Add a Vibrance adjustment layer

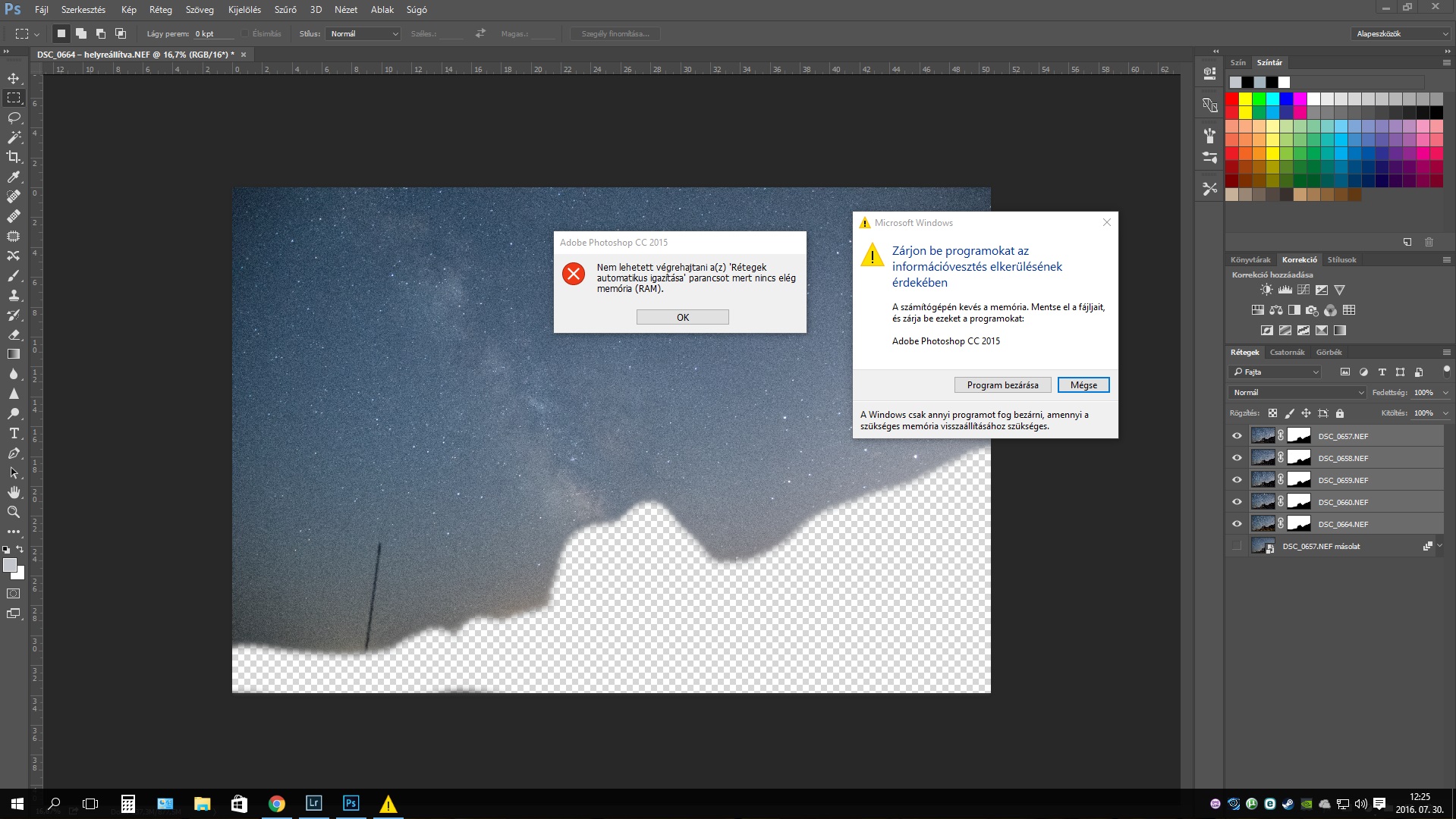pos(1340,290)
